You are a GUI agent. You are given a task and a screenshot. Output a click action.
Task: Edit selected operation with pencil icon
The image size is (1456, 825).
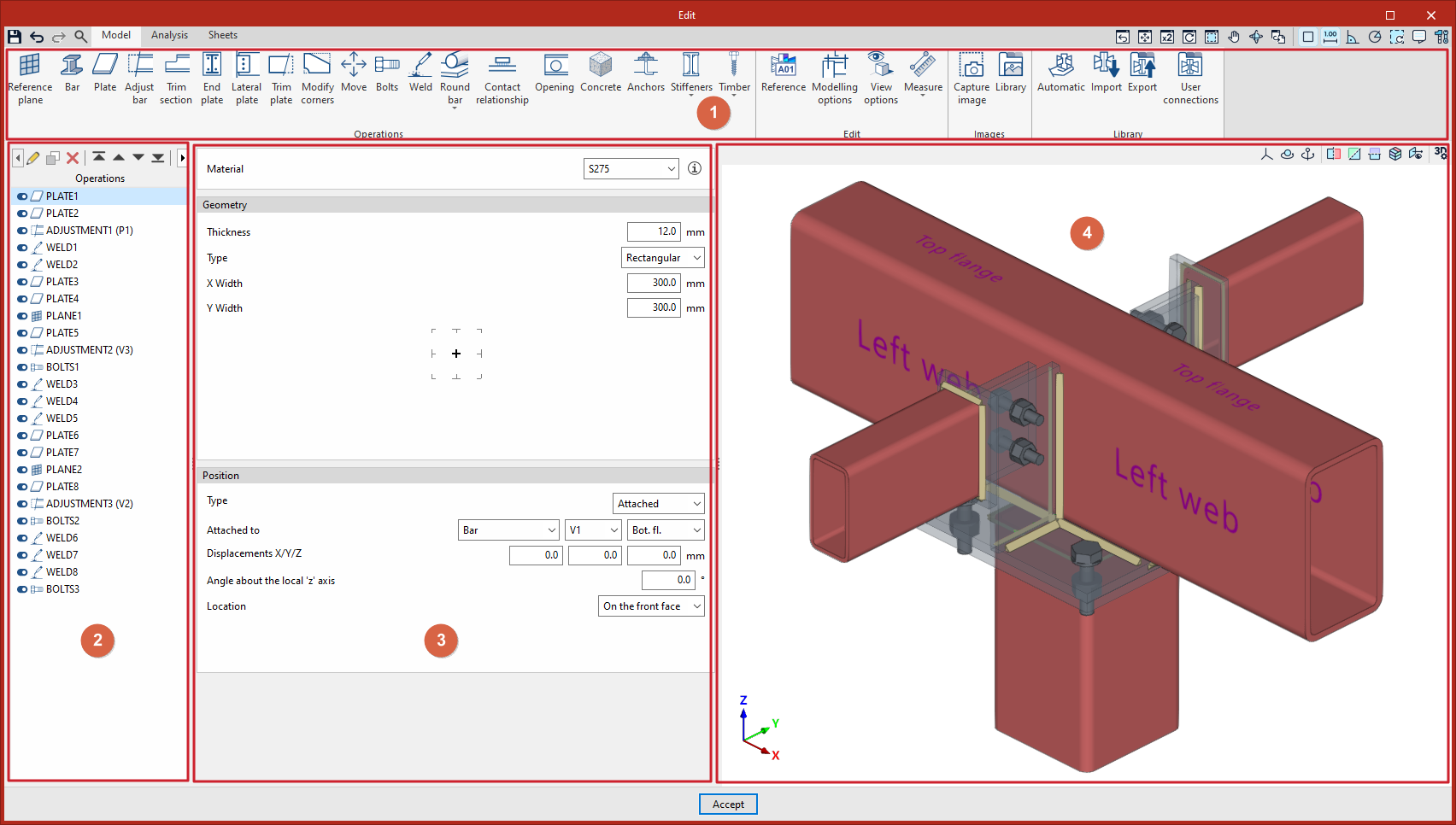(32, 158)
